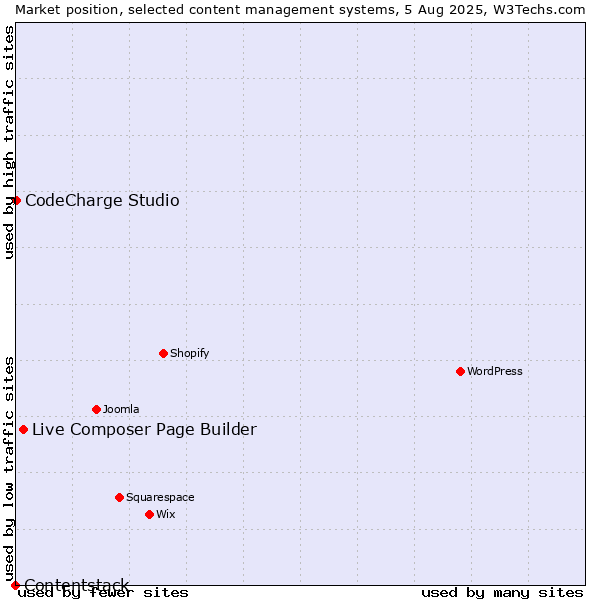This screenshot has height=600, width=600.
Task: Click the Shopify red data point
Action: 163,353
